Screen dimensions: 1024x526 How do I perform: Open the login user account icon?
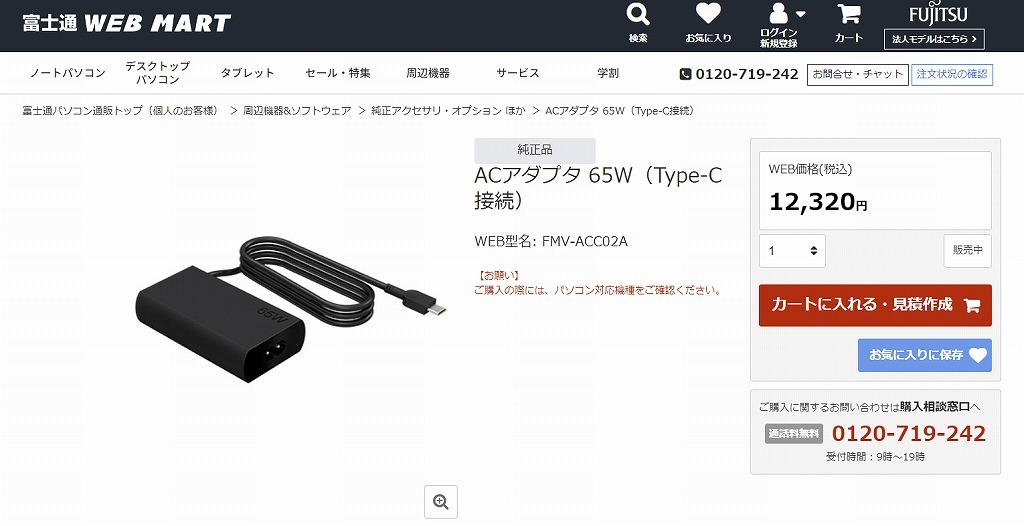[x=778, y=14]
